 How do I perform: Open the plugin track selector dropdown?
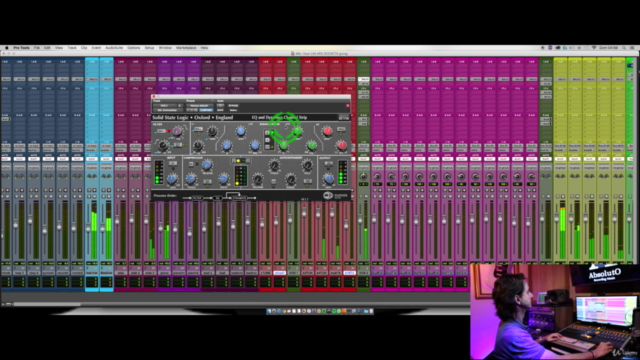point(164,105)
